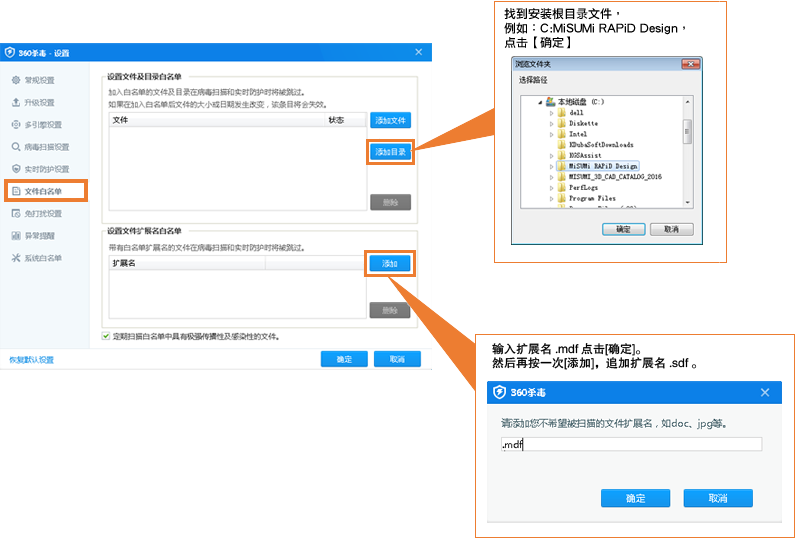Expand the PerfLogs folder node
Image resolution: width=796 pixels, height=539 pixels.
[x=551, y=187]
